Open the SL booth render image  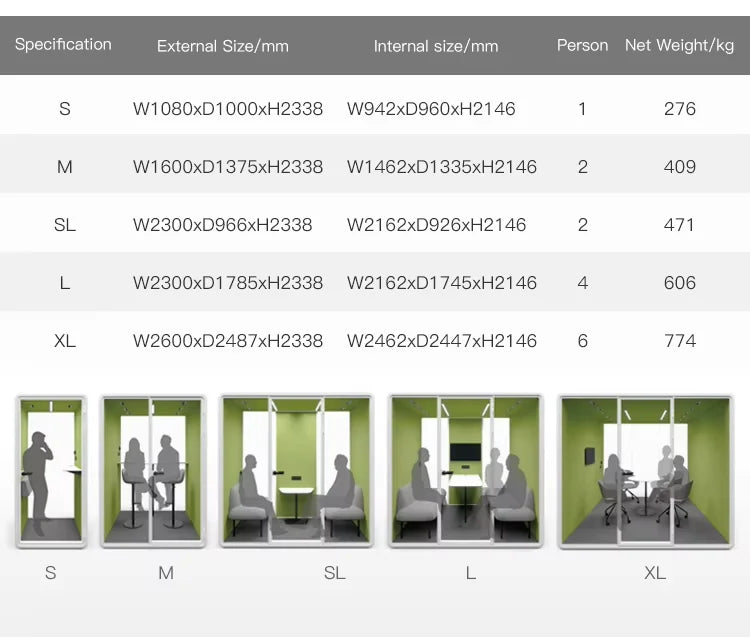point(296,471)
